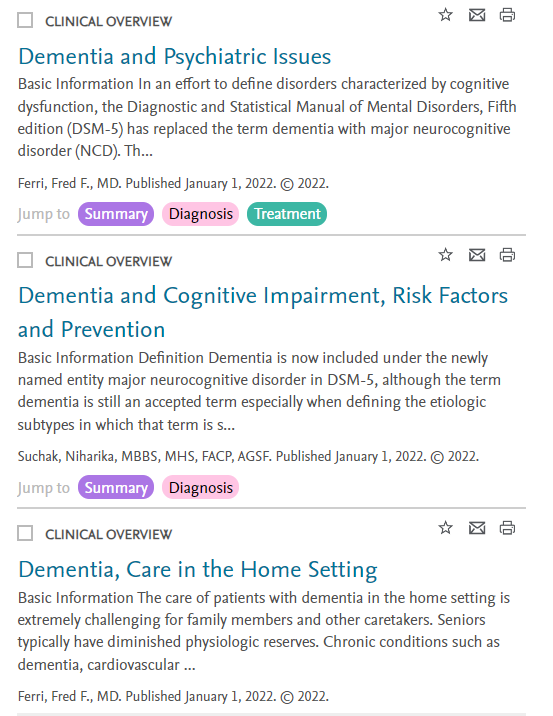Jump to Summary of Risk Factors article
Image resolution: width=553 pixels, height=716 pixels.
click(x=116, y=487)
